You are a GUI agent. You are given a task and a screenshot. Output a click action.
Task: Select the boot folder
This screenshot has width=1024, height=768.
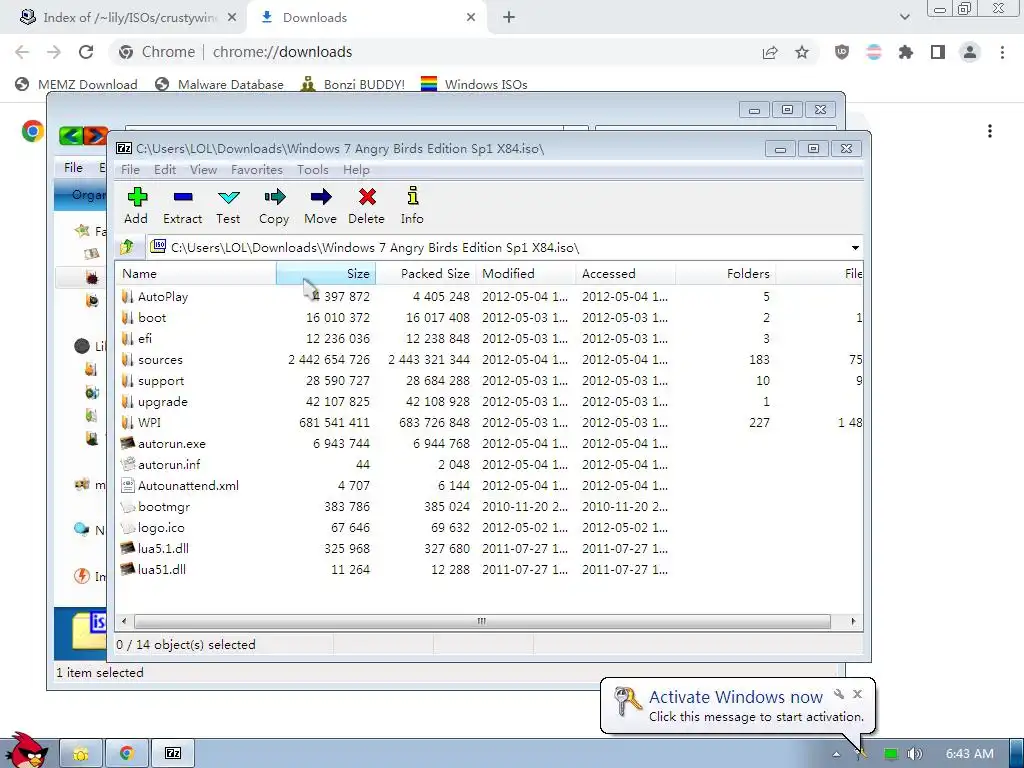pos(152,317)
